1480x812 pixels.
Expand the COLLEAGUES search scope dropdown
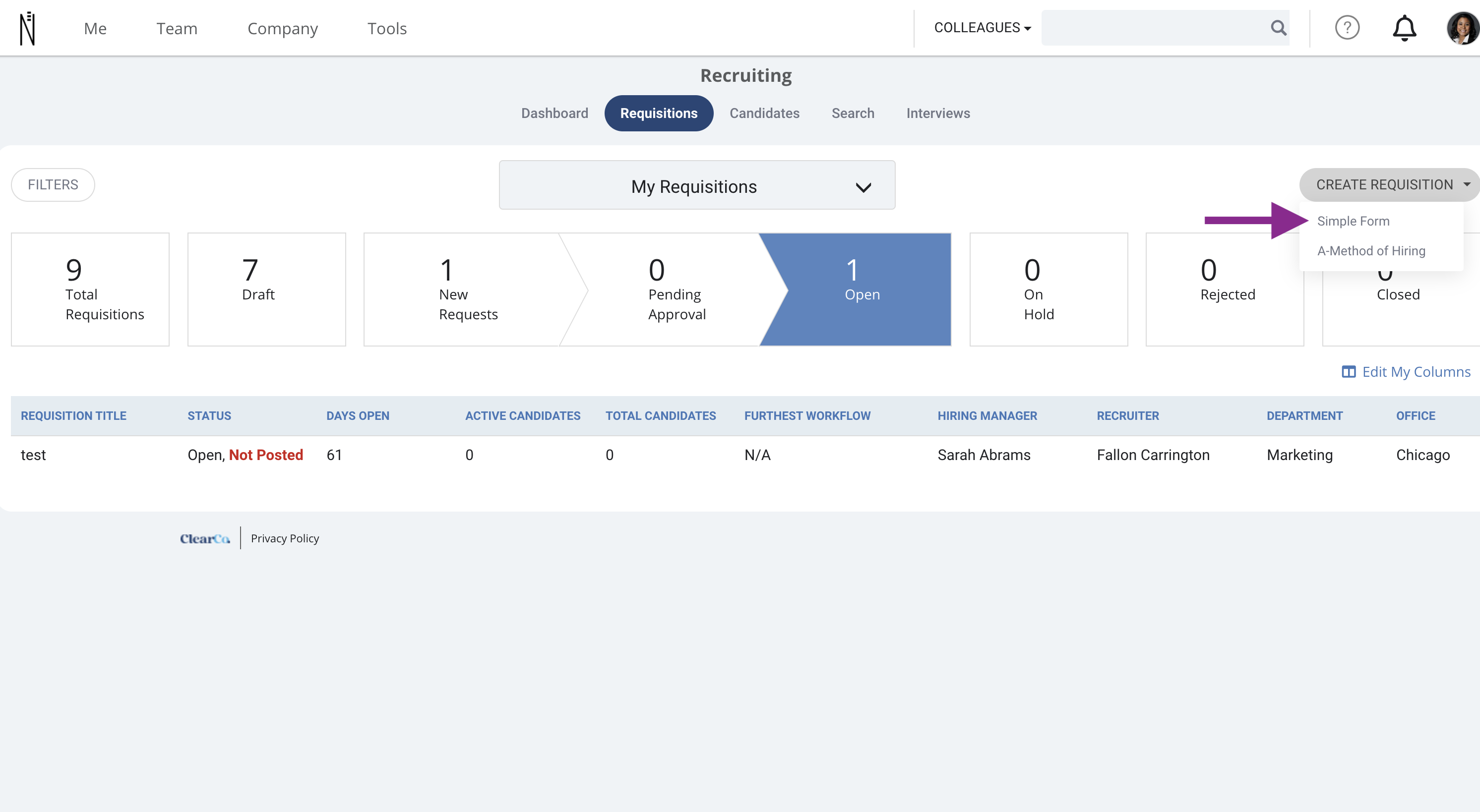(x=982, y=28)
